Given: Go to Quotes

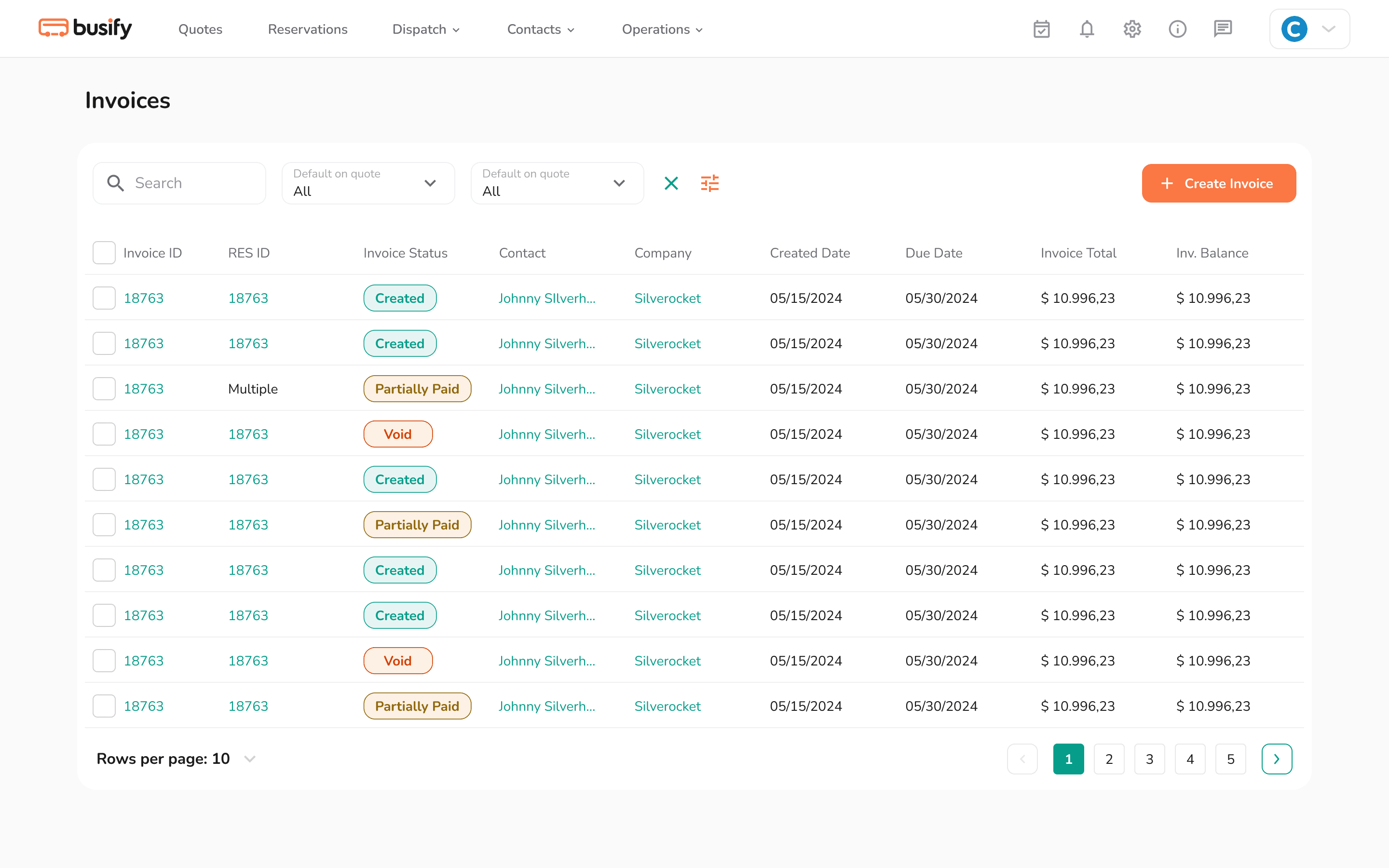Looking at the screenshot, I should coord(200,29).
